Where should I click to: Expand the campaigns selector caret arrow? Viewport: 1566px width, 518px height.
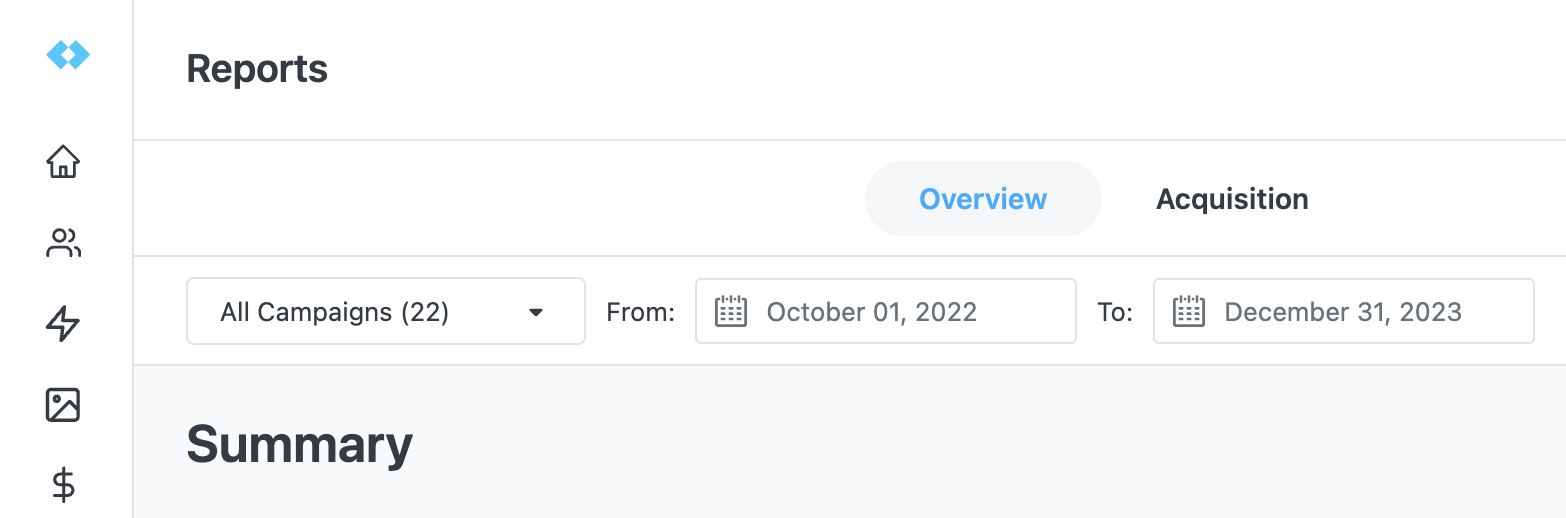[536, 312]
